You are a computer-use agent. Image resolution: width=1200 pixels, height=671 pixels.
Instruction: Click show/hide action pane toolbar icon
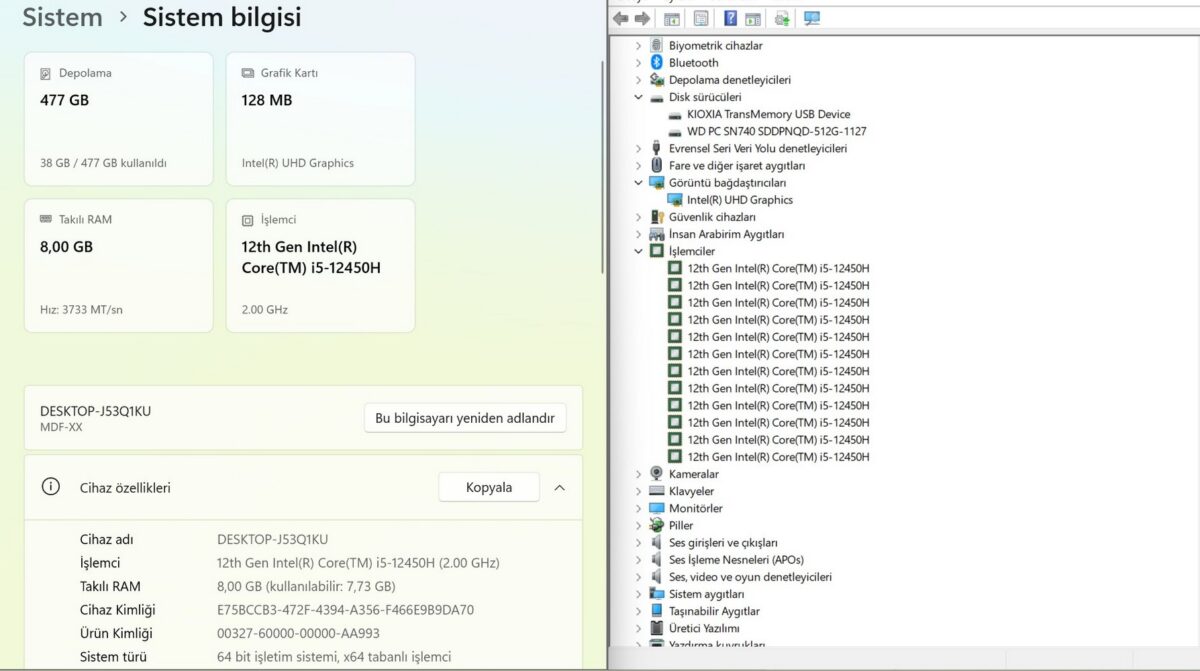coord(753,18)
